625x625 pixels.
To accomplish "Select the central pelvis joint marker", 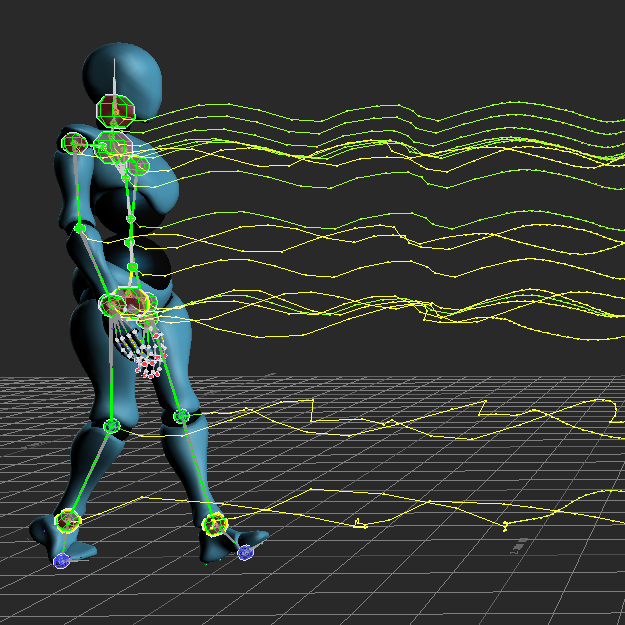I will 131,302.
